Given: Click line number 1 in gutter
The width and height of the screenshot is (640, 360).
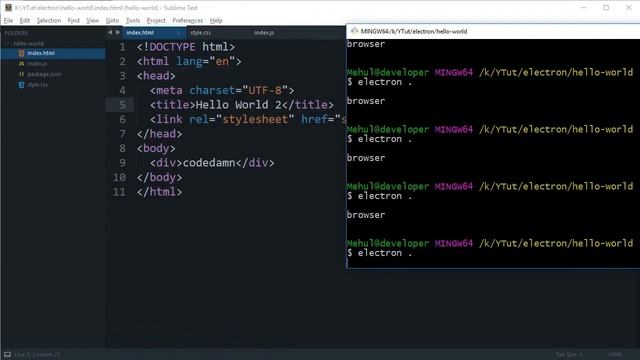Looking at the screenshot, I should click(x=122, y=47).
